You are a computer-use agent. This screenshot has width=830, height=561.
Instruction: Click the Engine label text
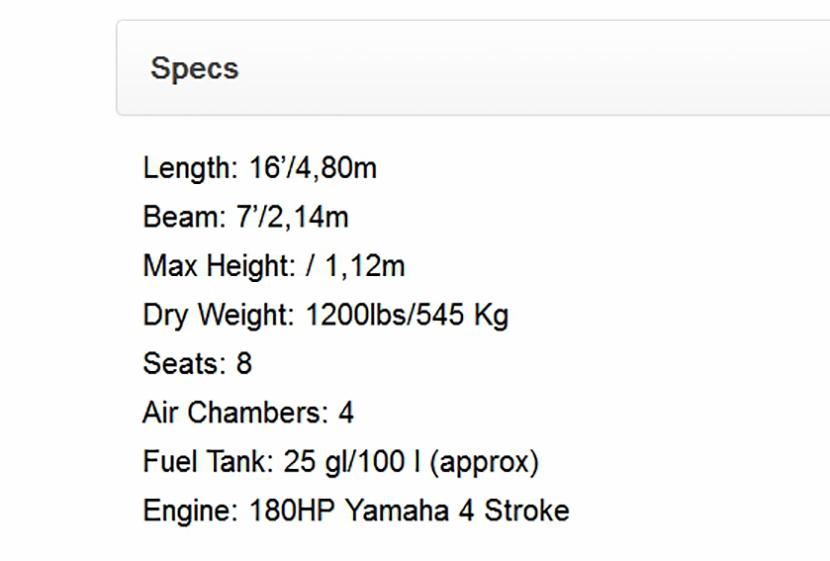(x=191, y=511)
